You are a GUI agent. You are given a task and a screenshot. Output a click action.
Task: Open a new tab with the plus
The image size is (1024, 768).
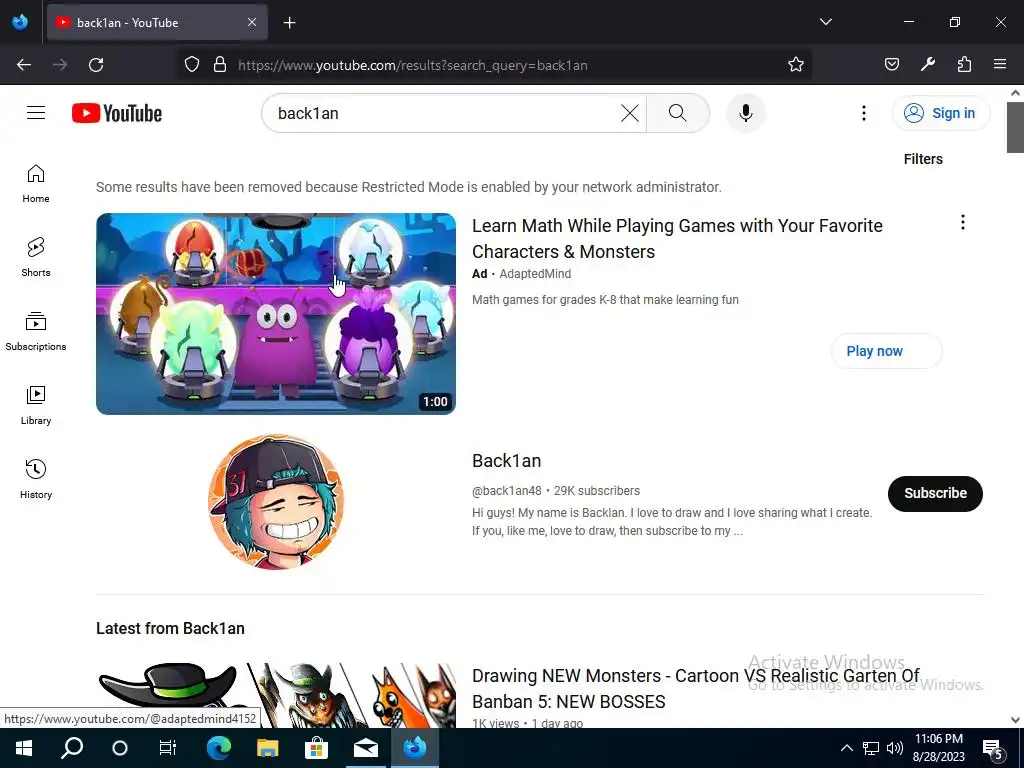tap(290, 23)
